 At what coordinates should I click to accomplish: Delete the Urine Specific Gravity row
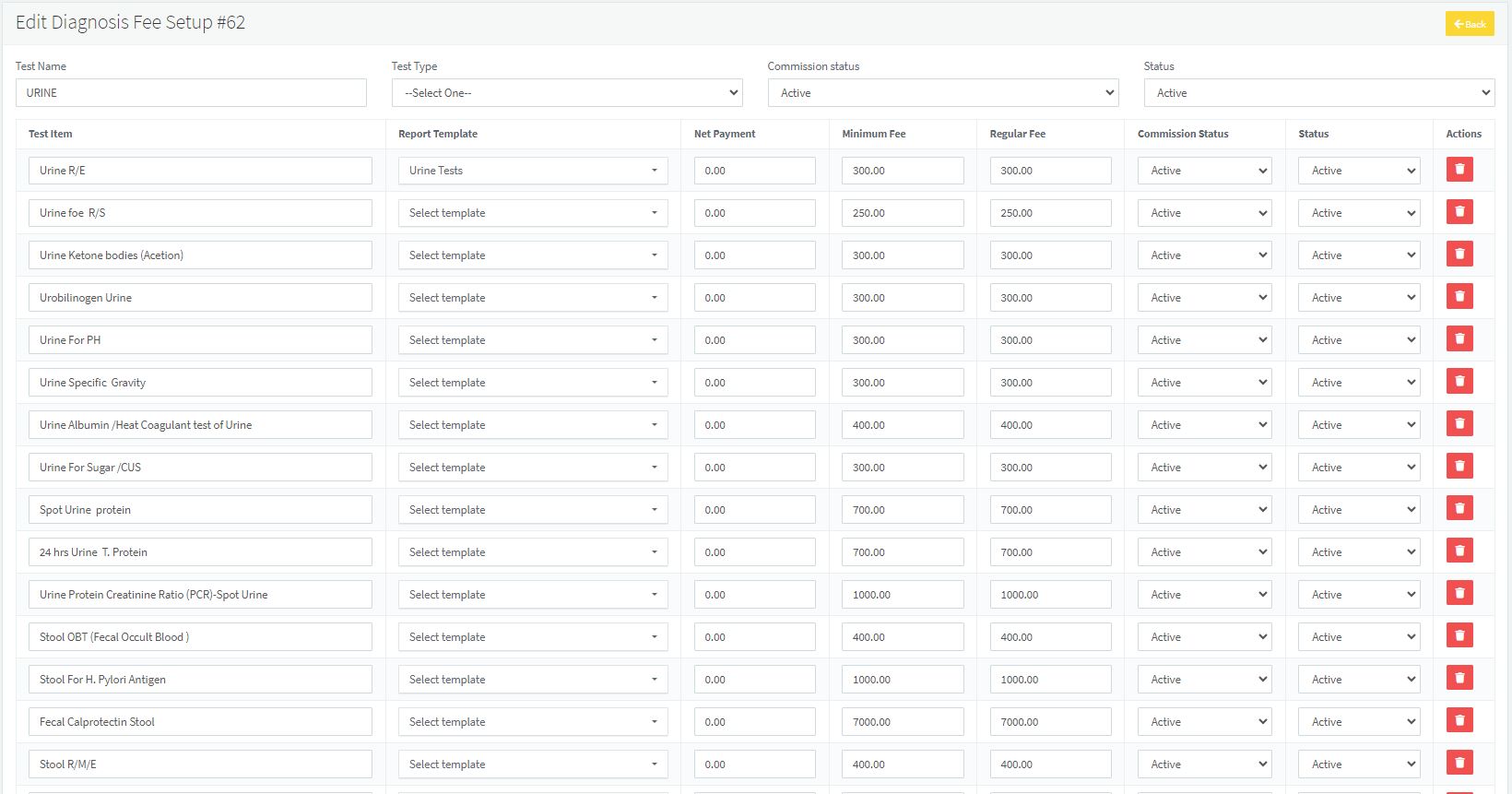point(1459,382)
